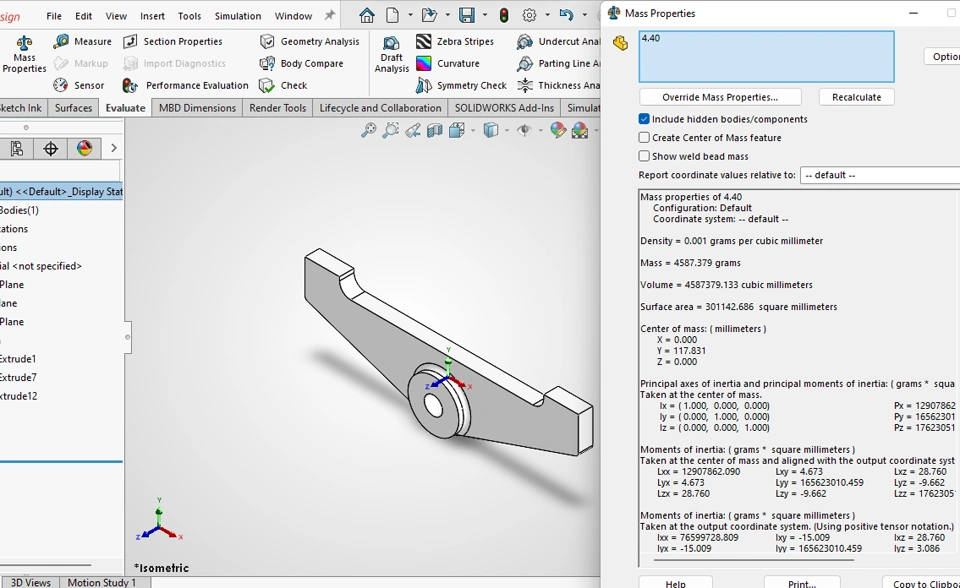960x588 pixels.
Task: Expand manager tabs chevron arrow
Action: click(113, 148)
